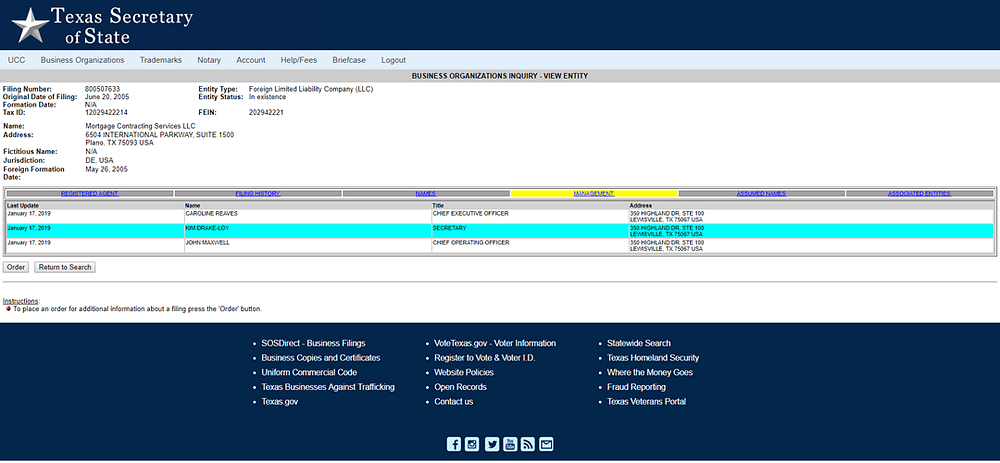Click the Return to Search button

point(65,267)
